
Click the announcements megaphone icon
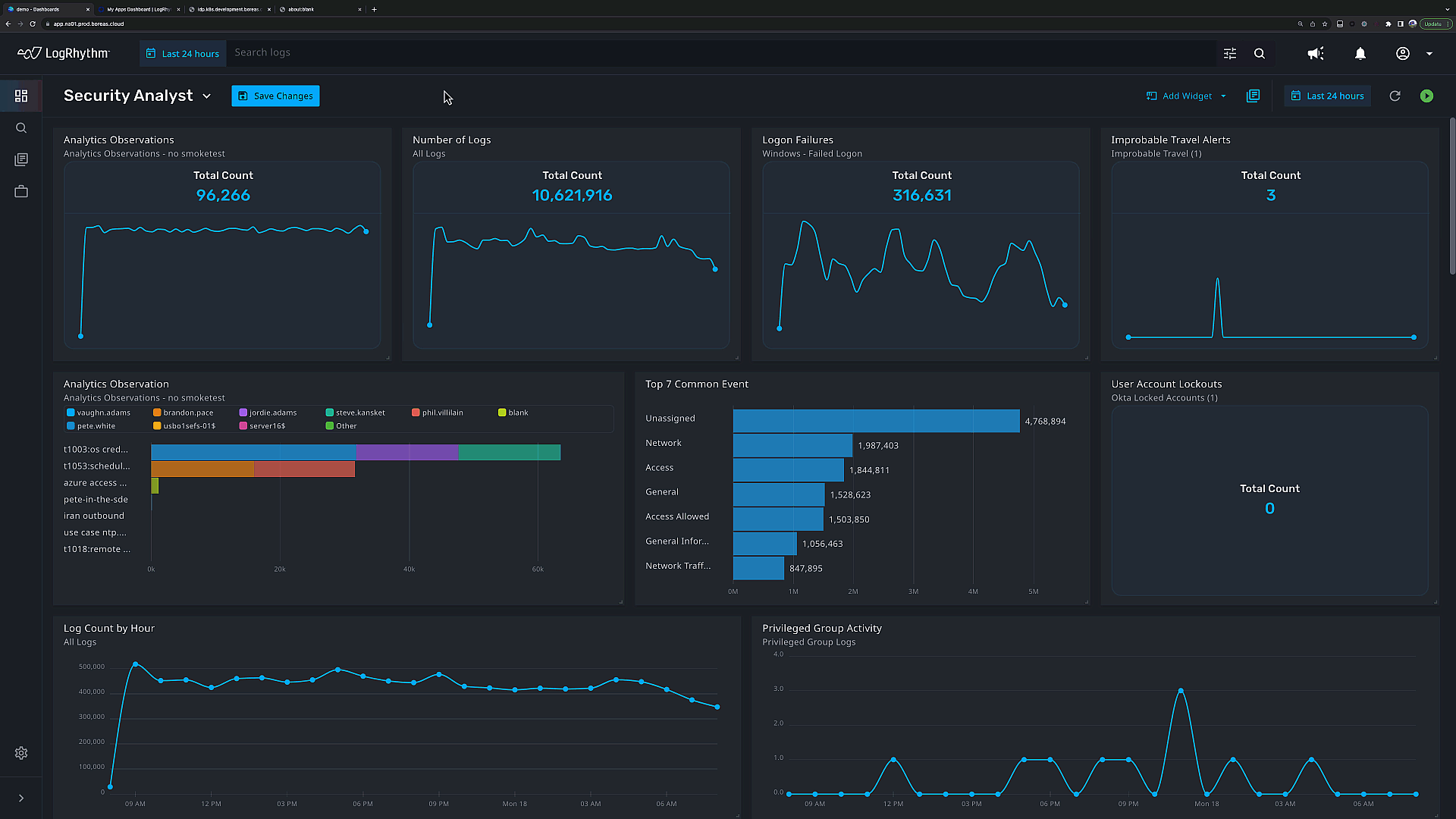(x=1316, y=54)
